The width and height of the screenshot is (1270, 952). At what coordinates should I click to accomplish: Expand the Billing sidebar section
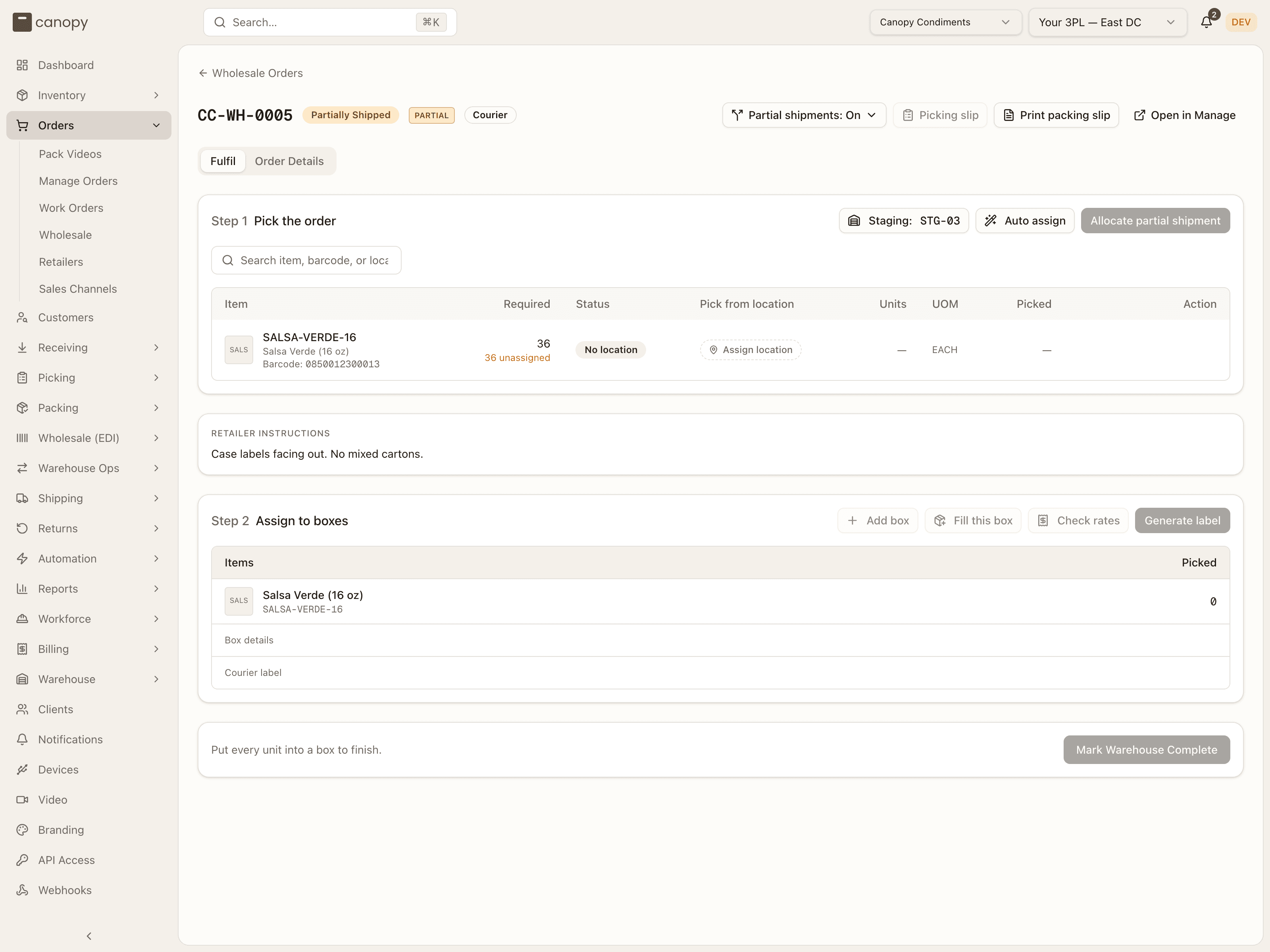tap(89, 649)
